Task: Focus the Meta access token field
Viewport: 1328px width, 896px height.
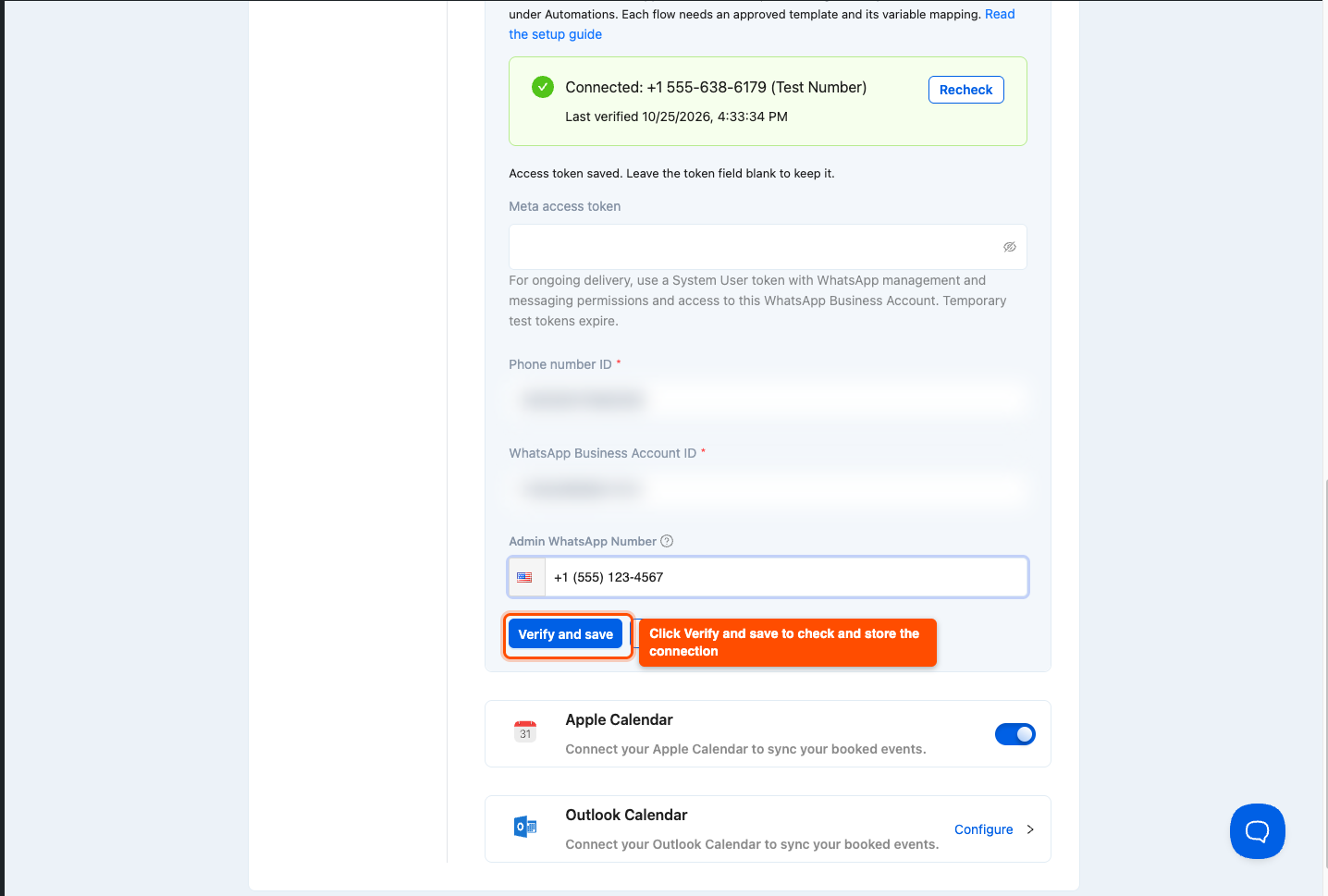Action: pyautogui.click(x=768, y=247)
